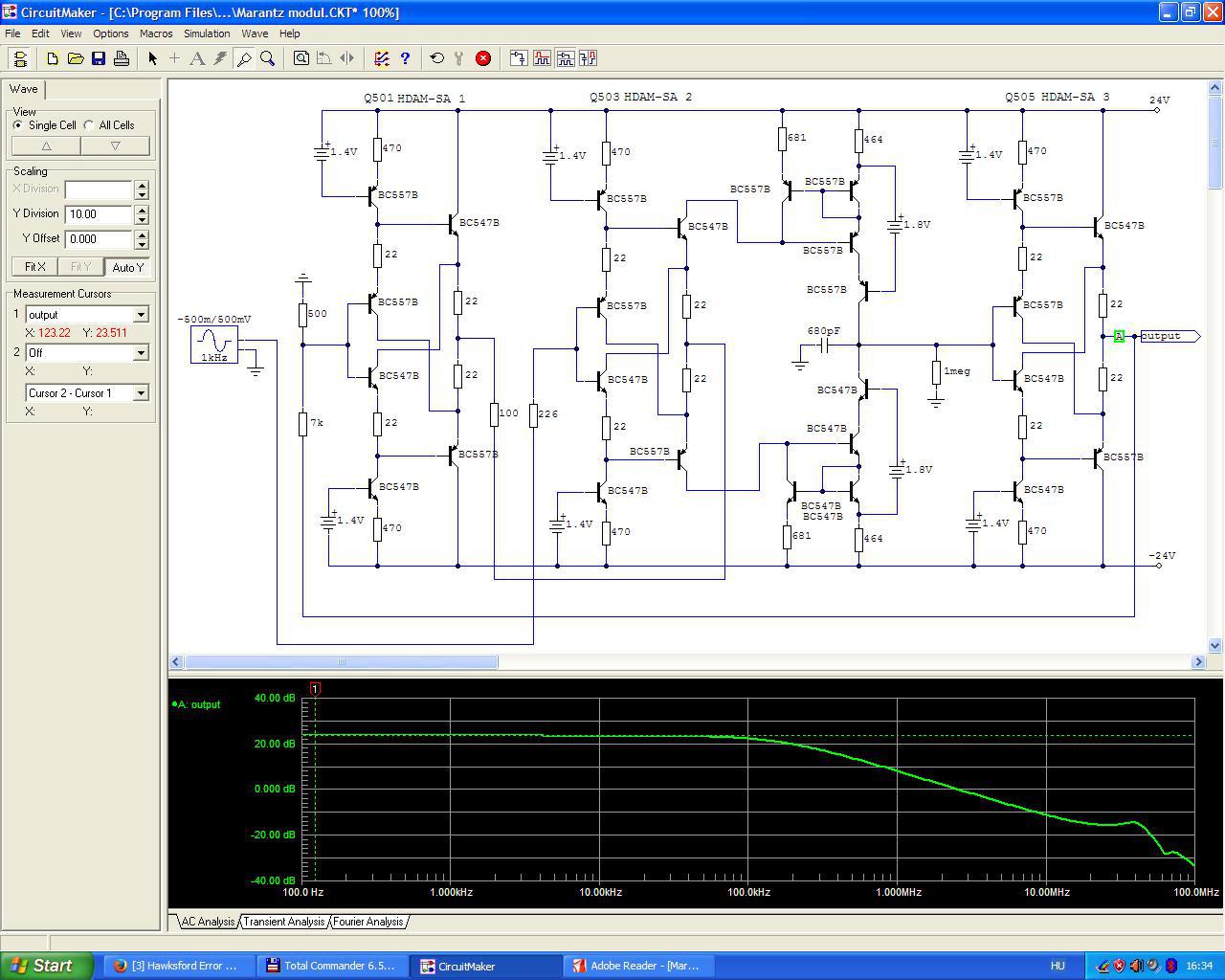1225x980 pixels.
Task: Open the Simulation menu
Action: coord(207,33)
